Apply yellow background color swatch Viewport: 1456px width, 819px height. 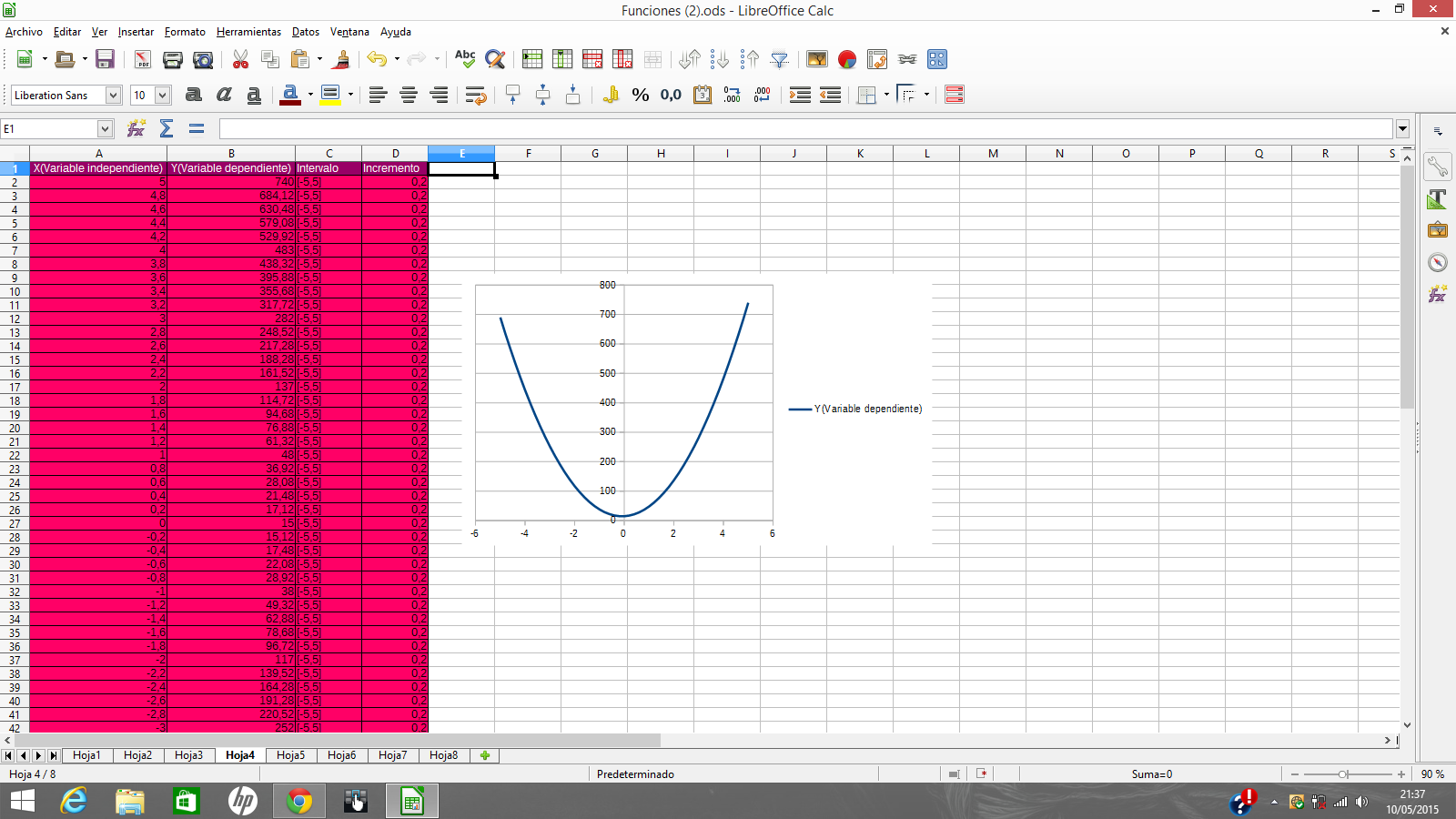pyautogui.click(x=330, y=95)
